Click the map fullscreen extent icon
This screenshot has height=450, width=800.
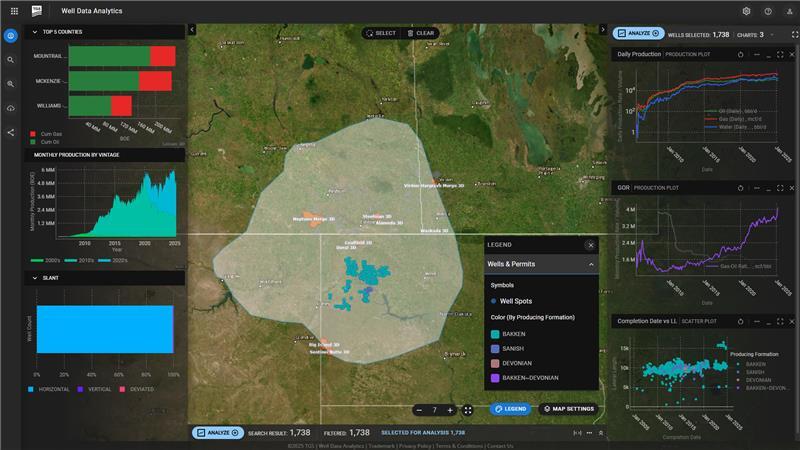click(x=467, y=410)
